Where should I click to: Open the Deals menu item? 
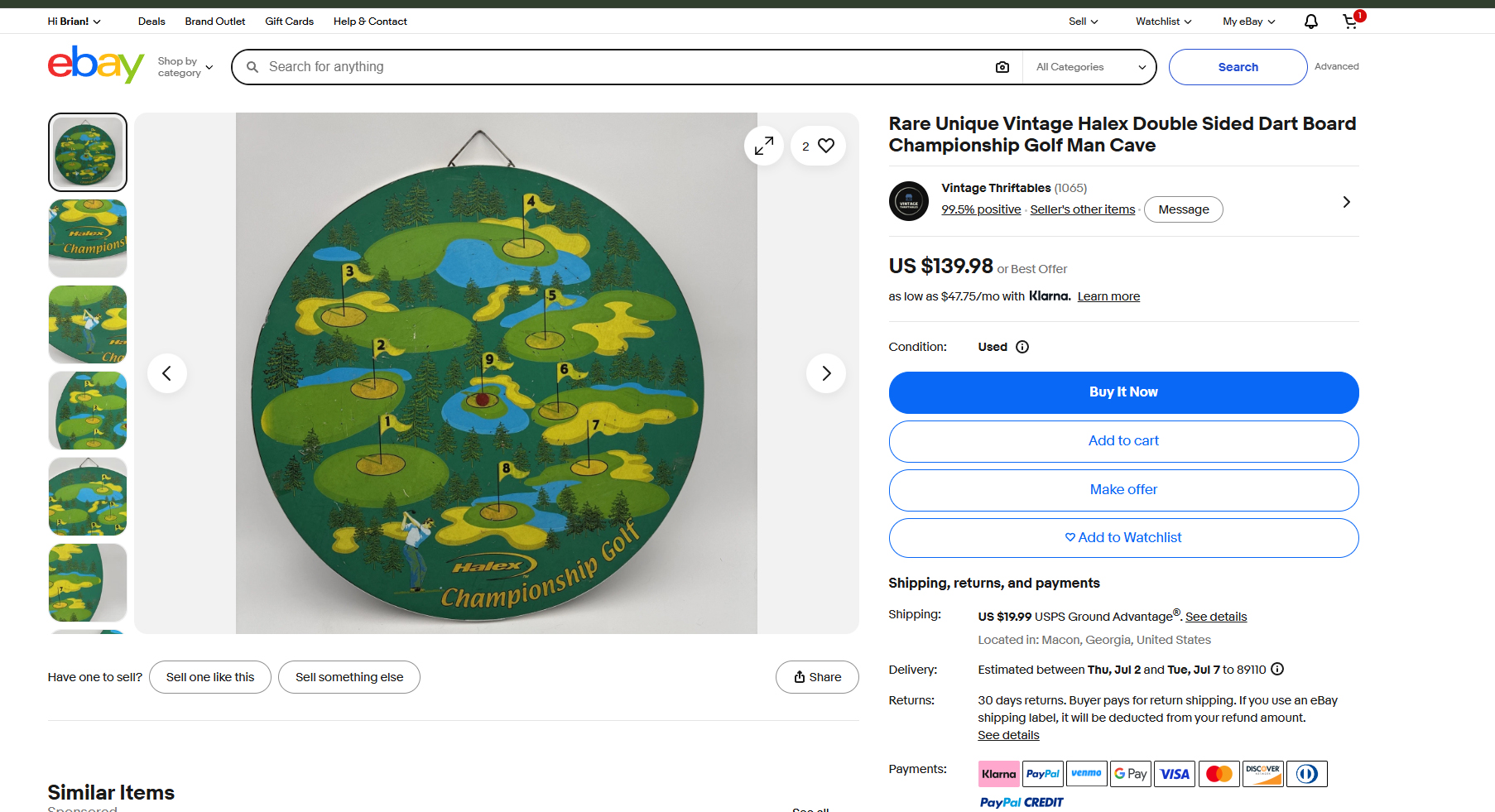(151, 22)
